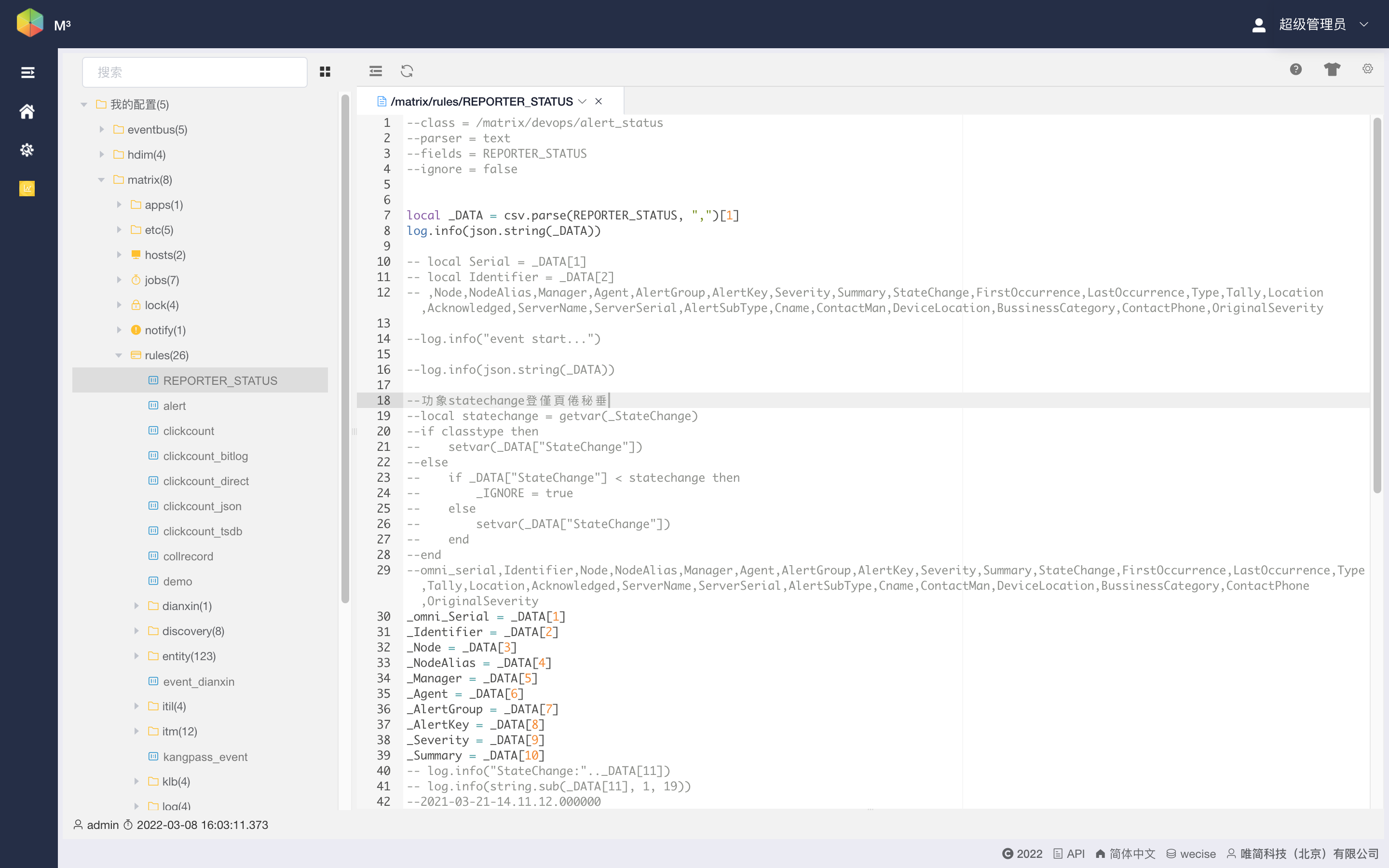Collapse the matrix(8) folder
1389x868 pixels.
tap(102, 180)
